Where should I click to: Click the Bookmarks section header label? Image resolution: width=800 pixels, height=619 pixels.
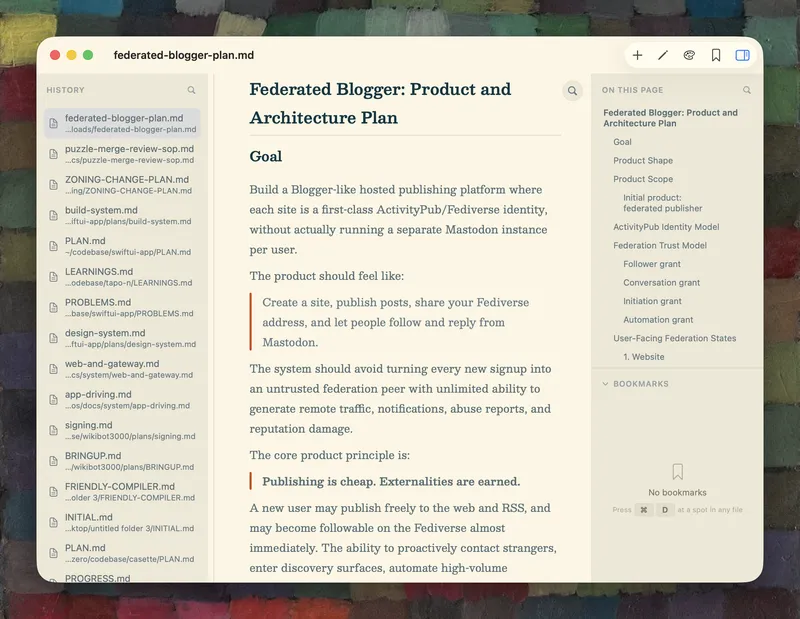[640, 384]
